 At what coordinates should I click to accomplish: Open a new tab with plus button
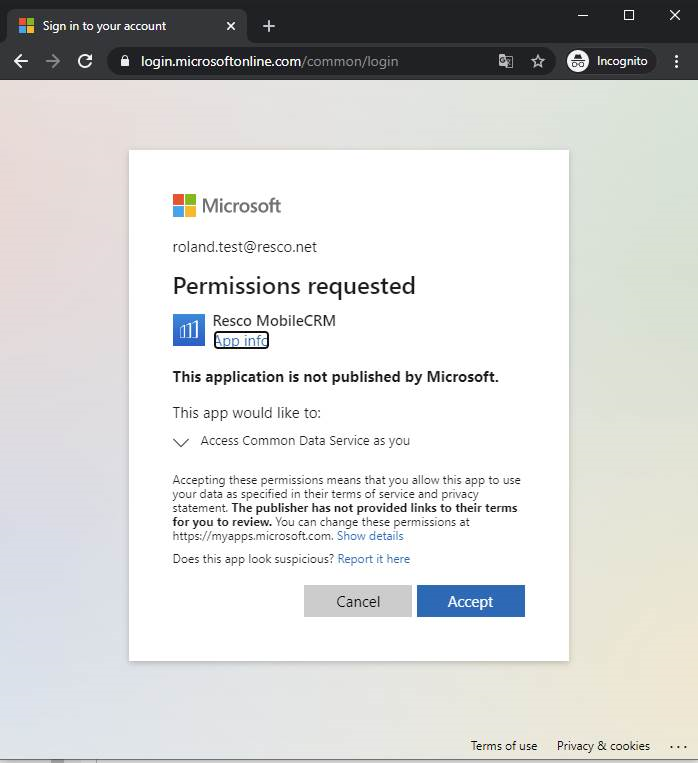(268, 26)
